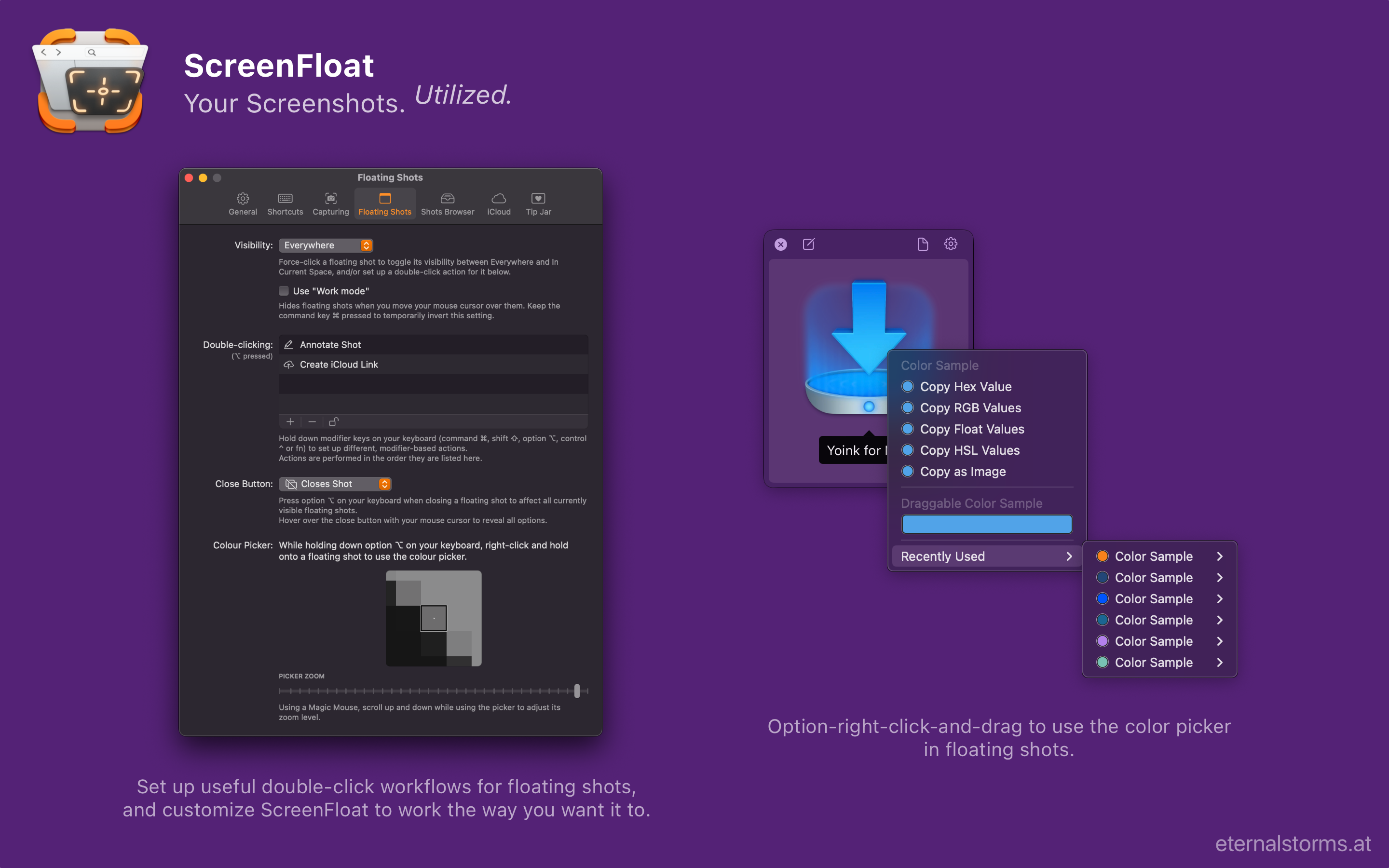This screenshot has width=1389, height=868.
Task: Open the Tip Jar tab
Action: click(538, 204)
